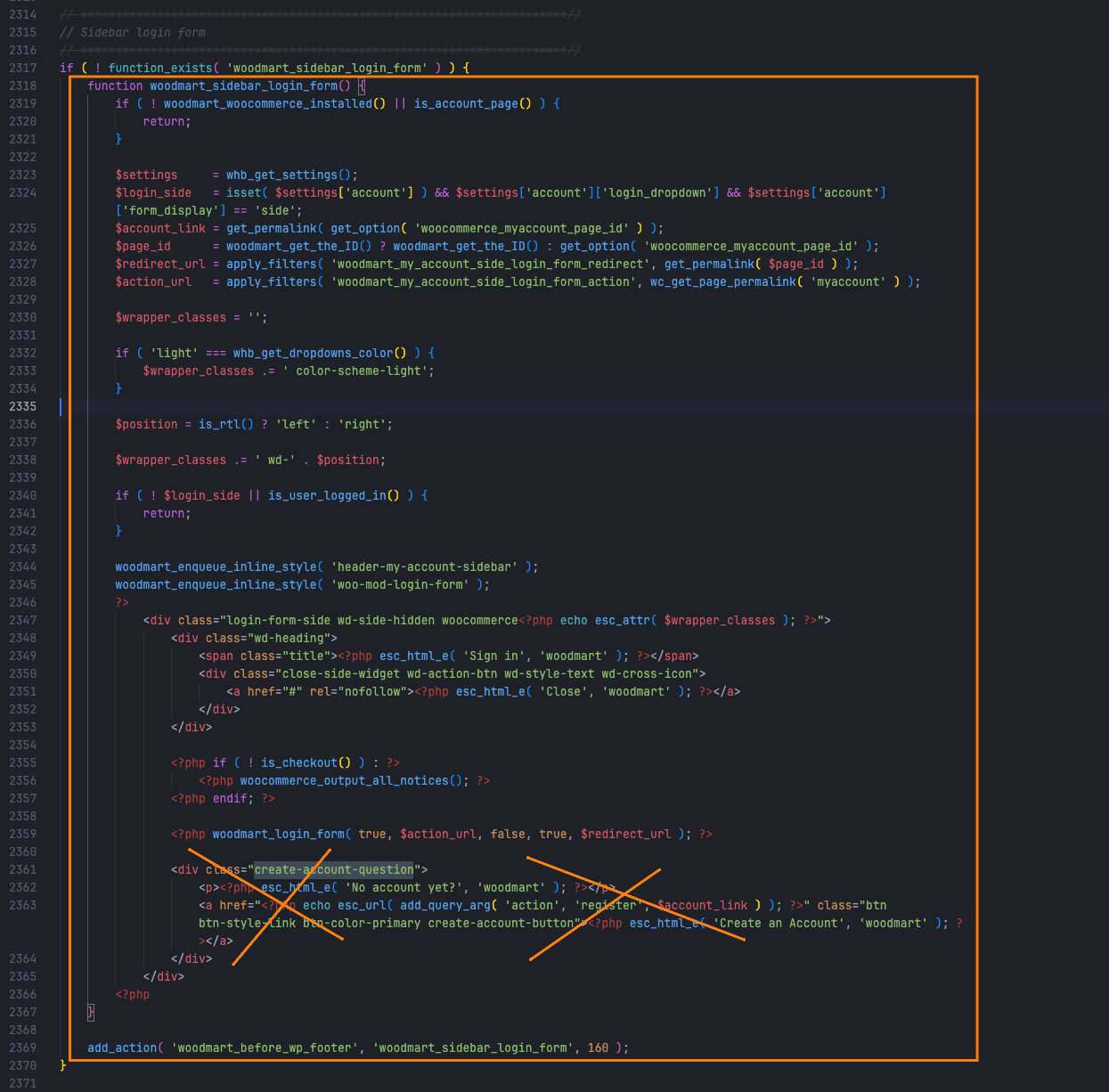Click '$account_link' on line 2325
1109x1092 pixels.
[160, 228]
